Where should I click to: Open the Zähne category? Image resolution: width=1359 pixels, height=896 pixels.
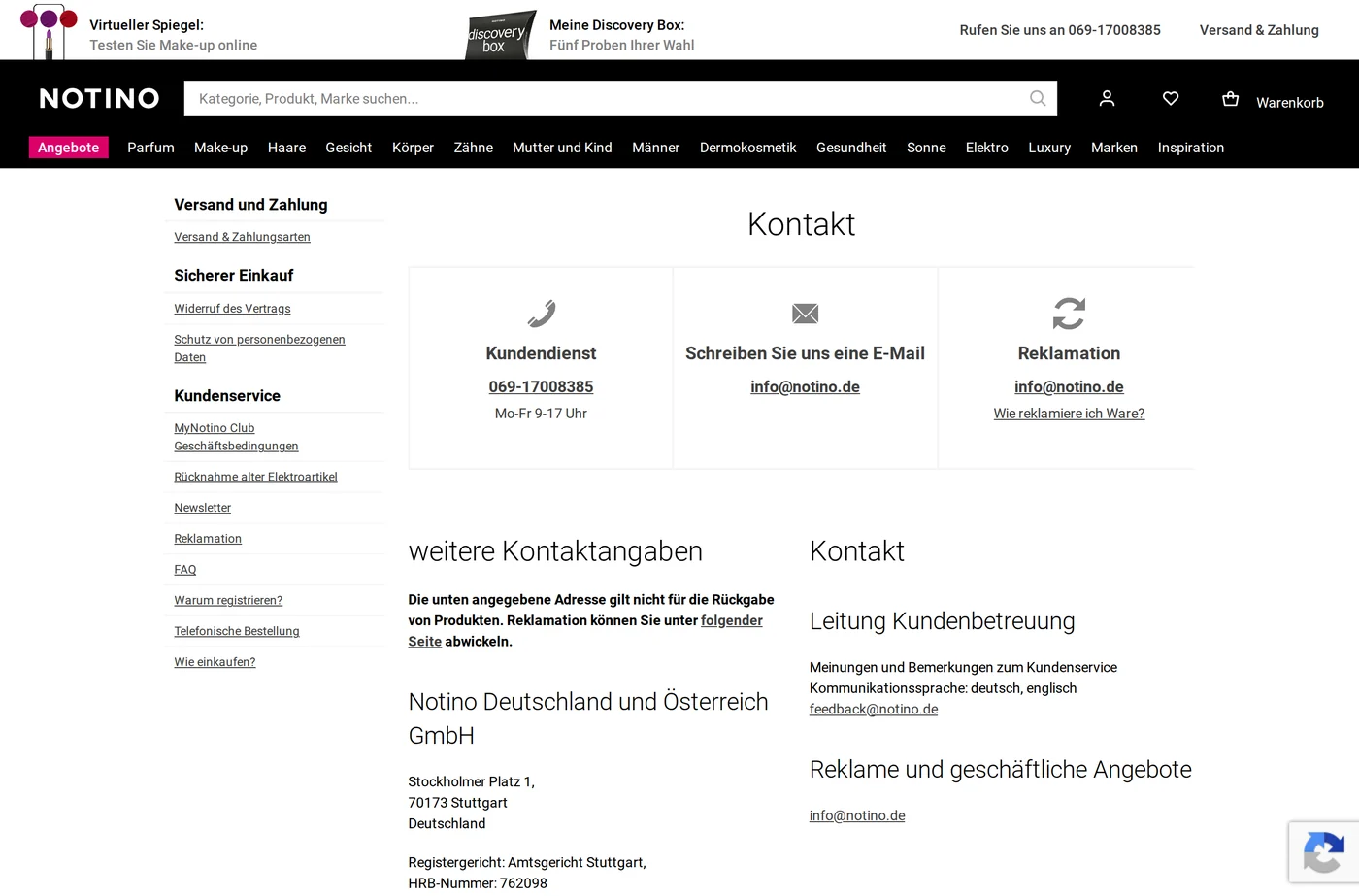click(473, 148)
